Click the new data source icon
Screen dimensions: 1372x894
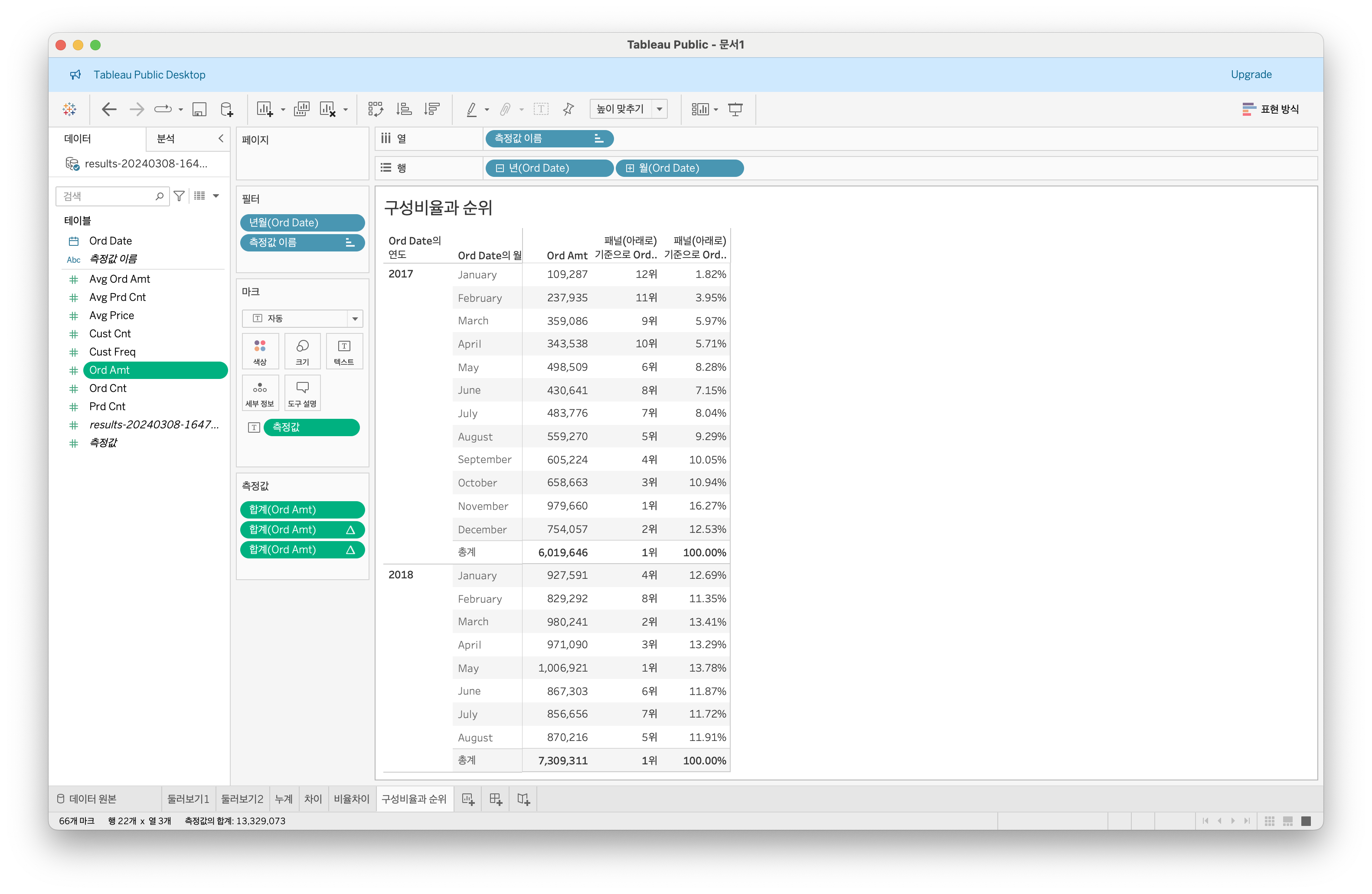pos(227,110)
